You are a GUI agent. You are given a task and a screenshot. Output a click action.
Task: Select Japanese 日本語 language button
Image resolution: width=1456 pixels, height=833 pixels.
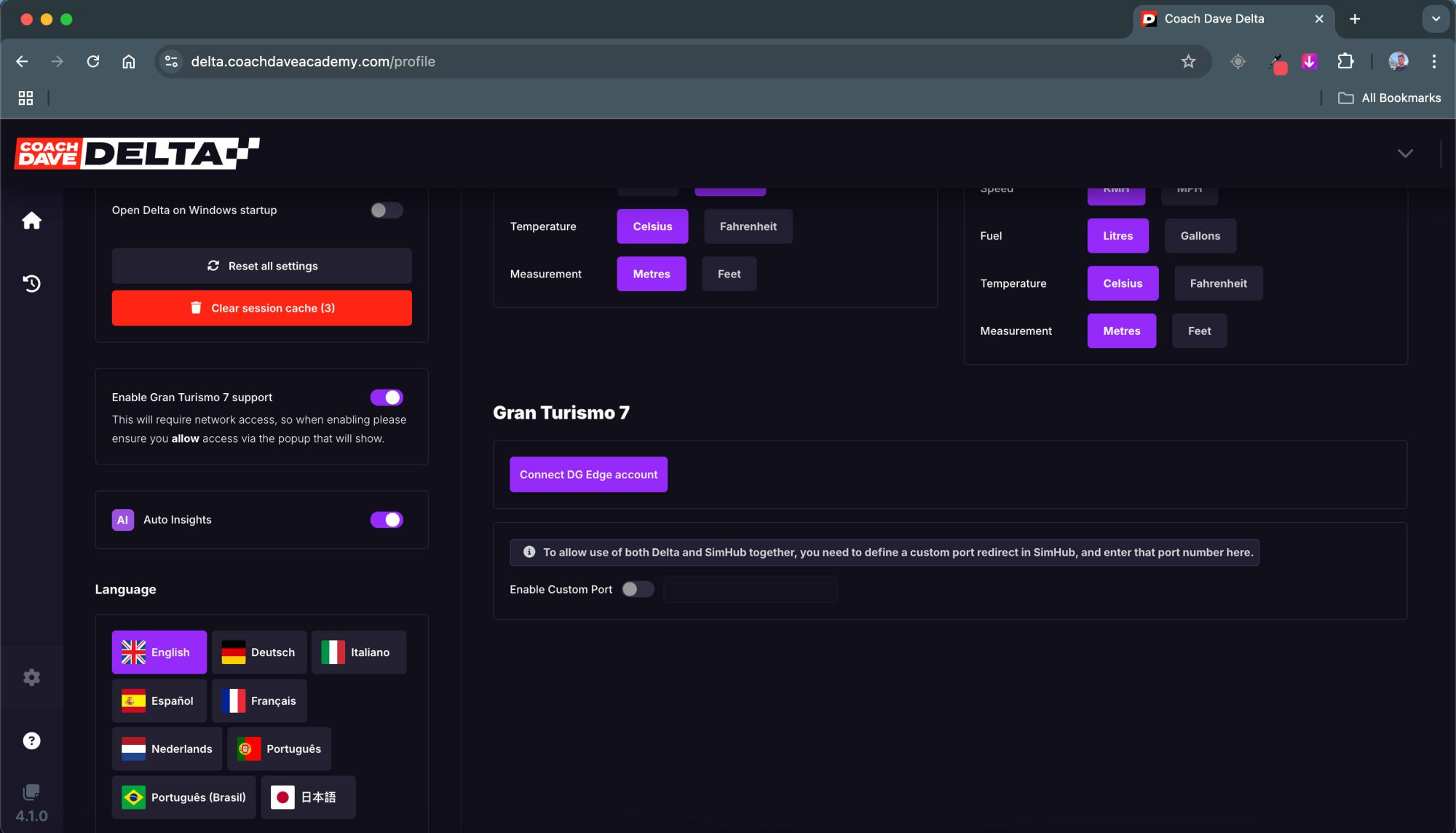click(308, 797)
